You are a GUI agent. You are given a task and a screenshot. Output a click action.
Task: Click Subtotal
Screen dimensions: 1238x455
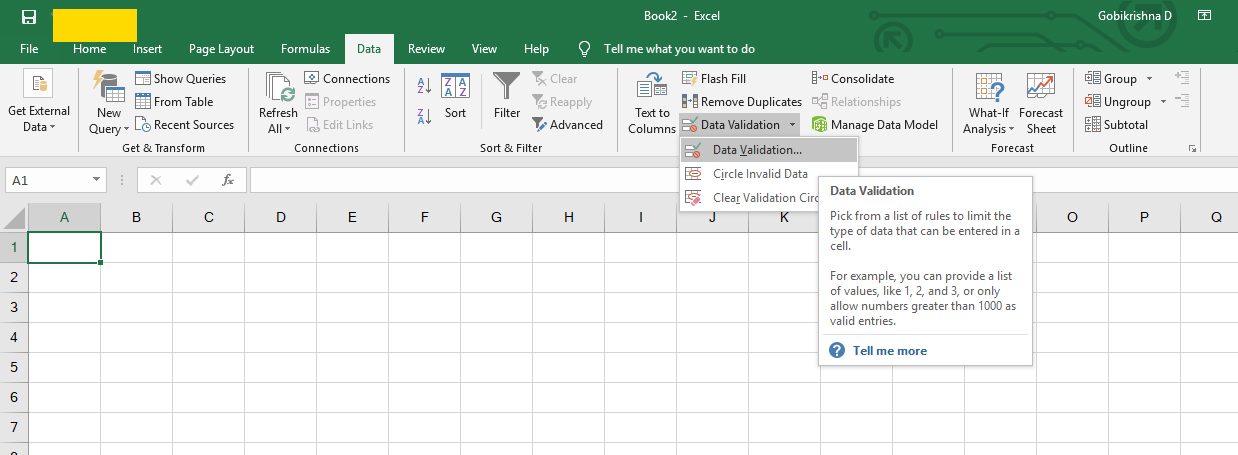point(1116,125)
